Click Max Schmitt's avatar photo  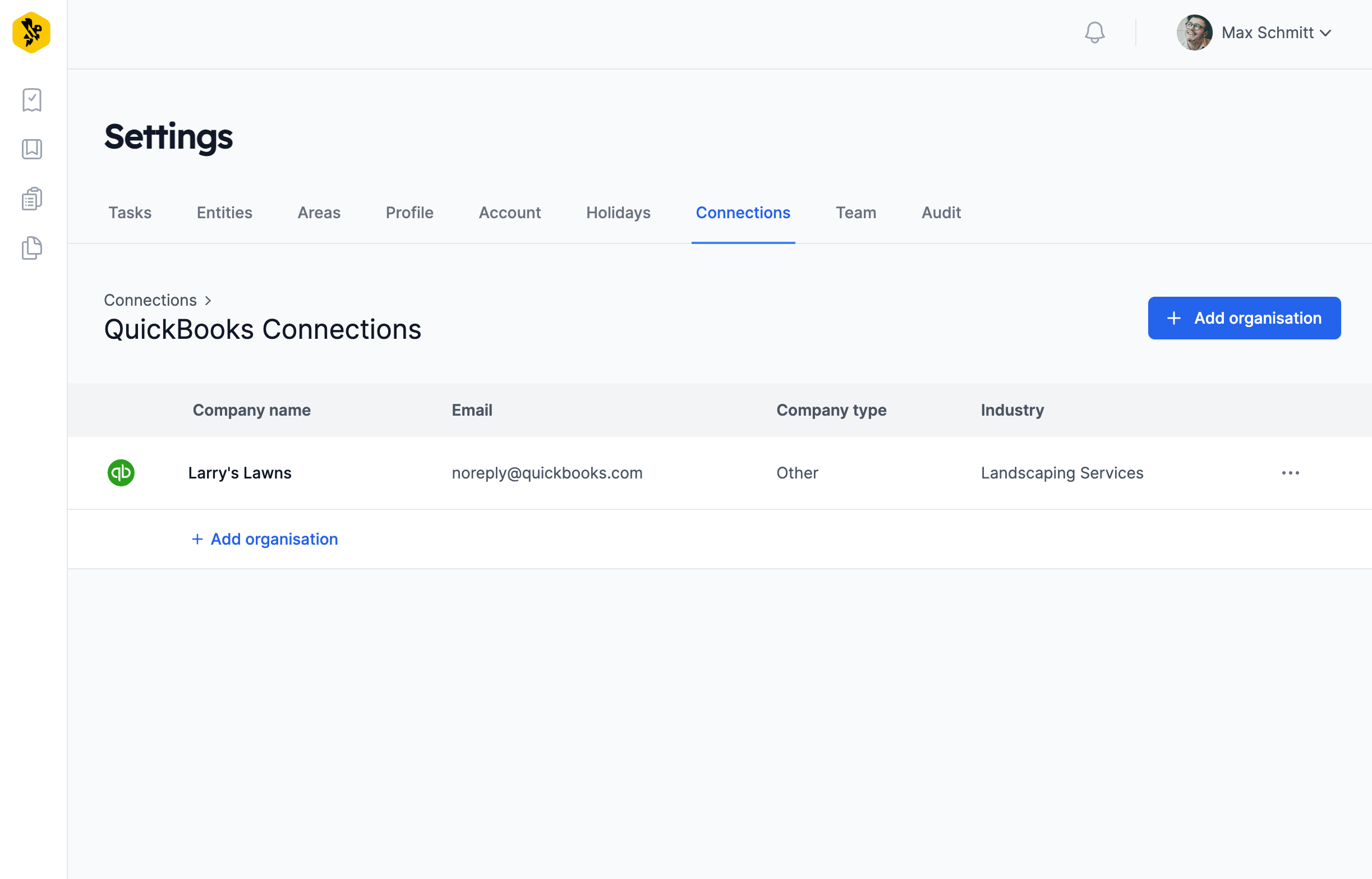pyautogui.click(x=1194, y=33)
